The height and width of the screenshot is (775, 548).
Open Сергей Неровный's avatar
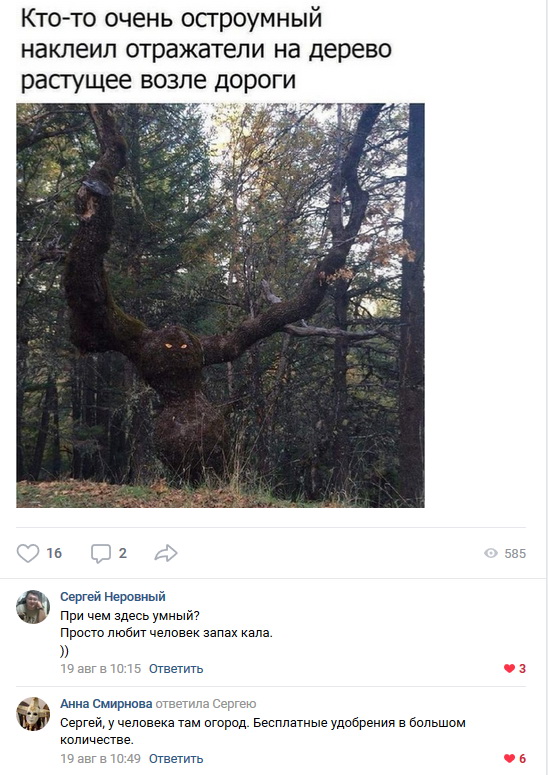pyautogui.click(x=33, y=606)
